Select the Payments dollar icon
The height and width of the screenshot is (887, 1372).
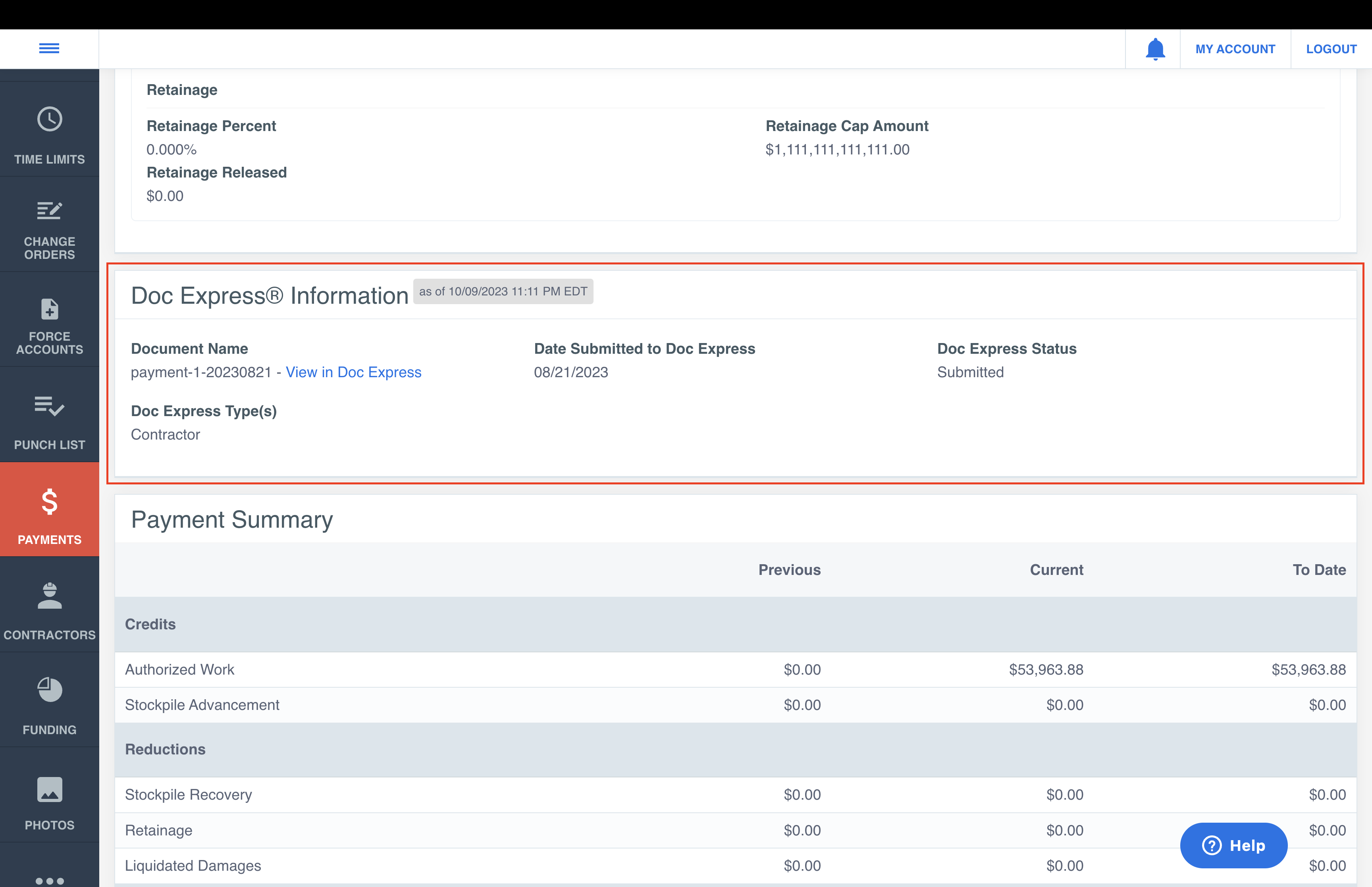tap(50, 502)
